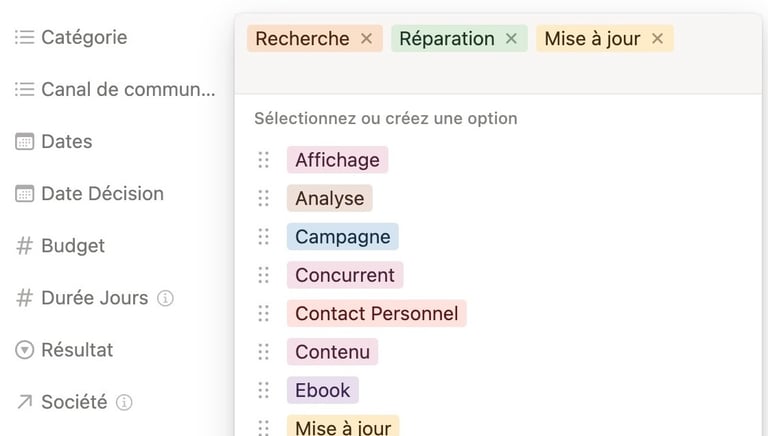Screen dimensions: 768x436
Task: Click the drag handle beside Concurrent
Action: coord(264,275)
